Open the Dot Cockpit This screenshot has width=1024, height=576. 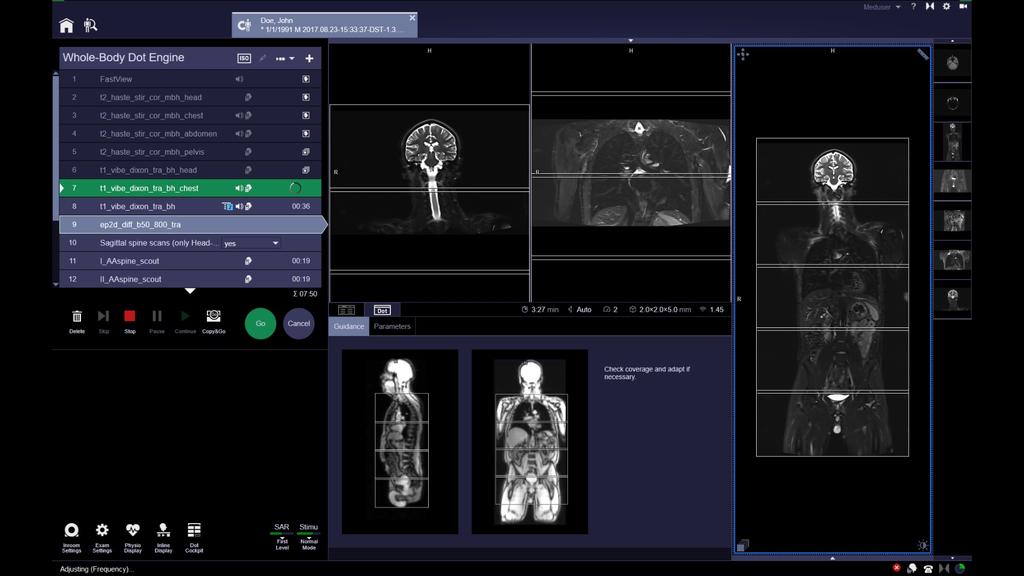point(194,535)
